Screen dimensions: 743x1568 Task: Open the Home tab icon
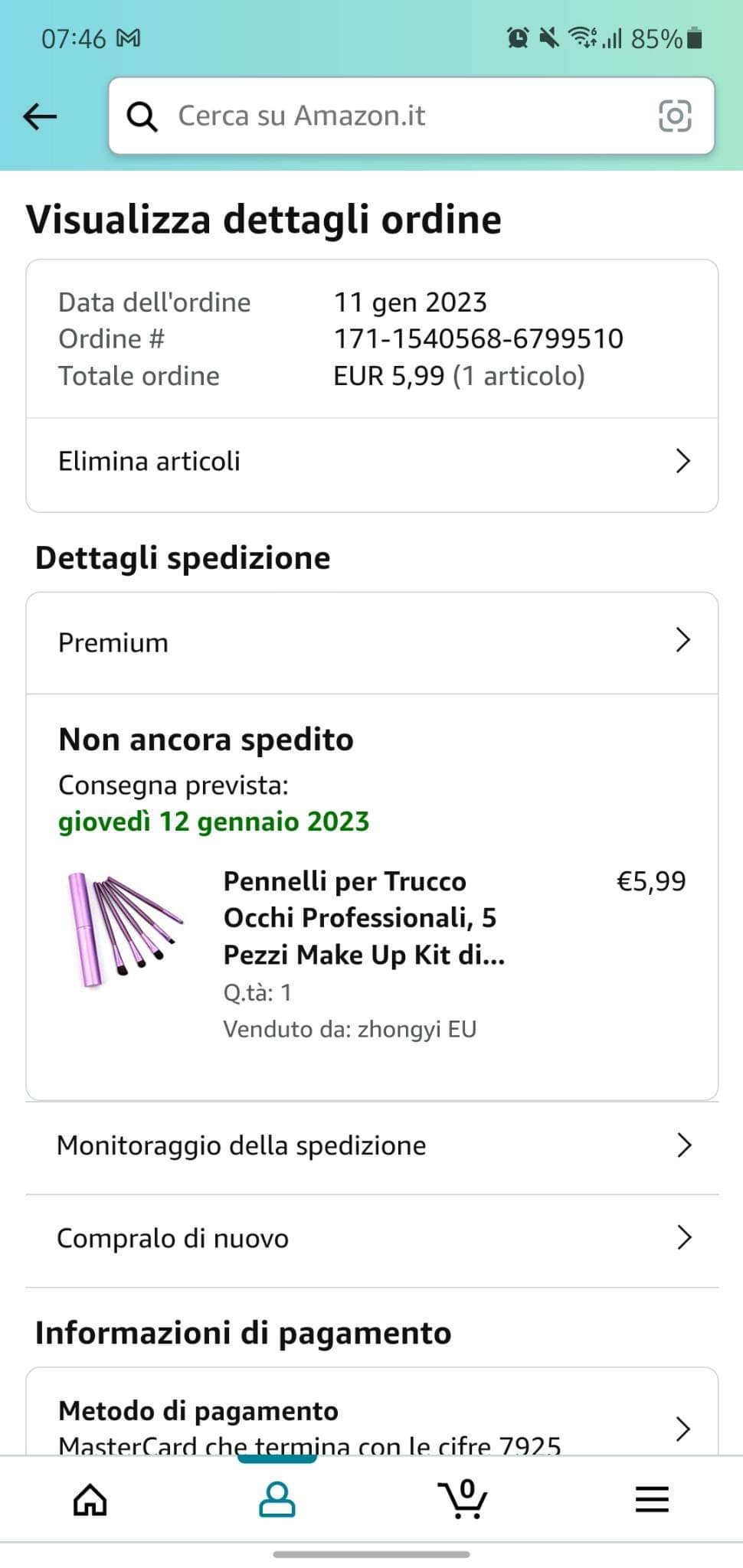point(90,1498)
